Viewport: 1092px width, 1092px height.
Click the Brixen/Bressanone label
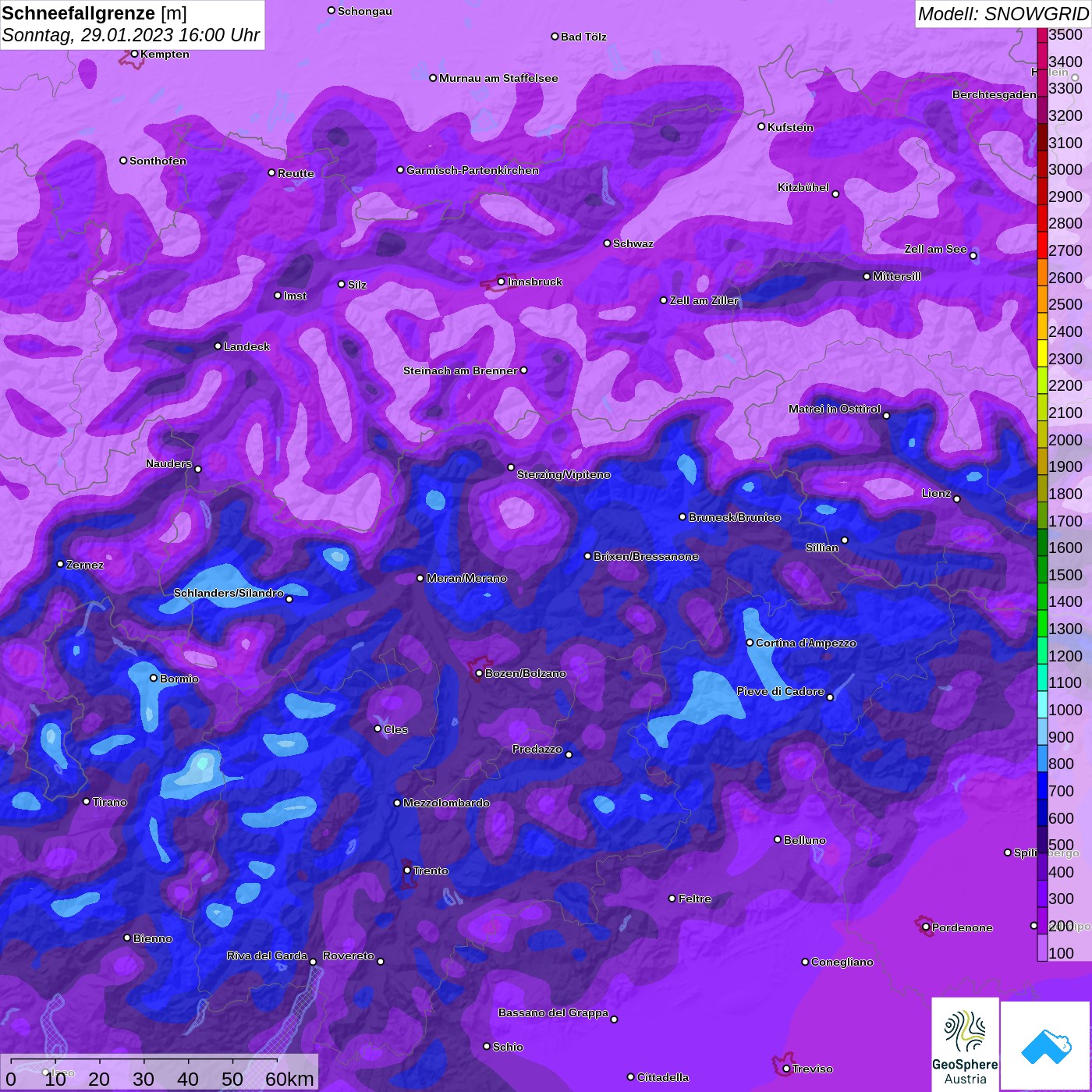(646, 556)
